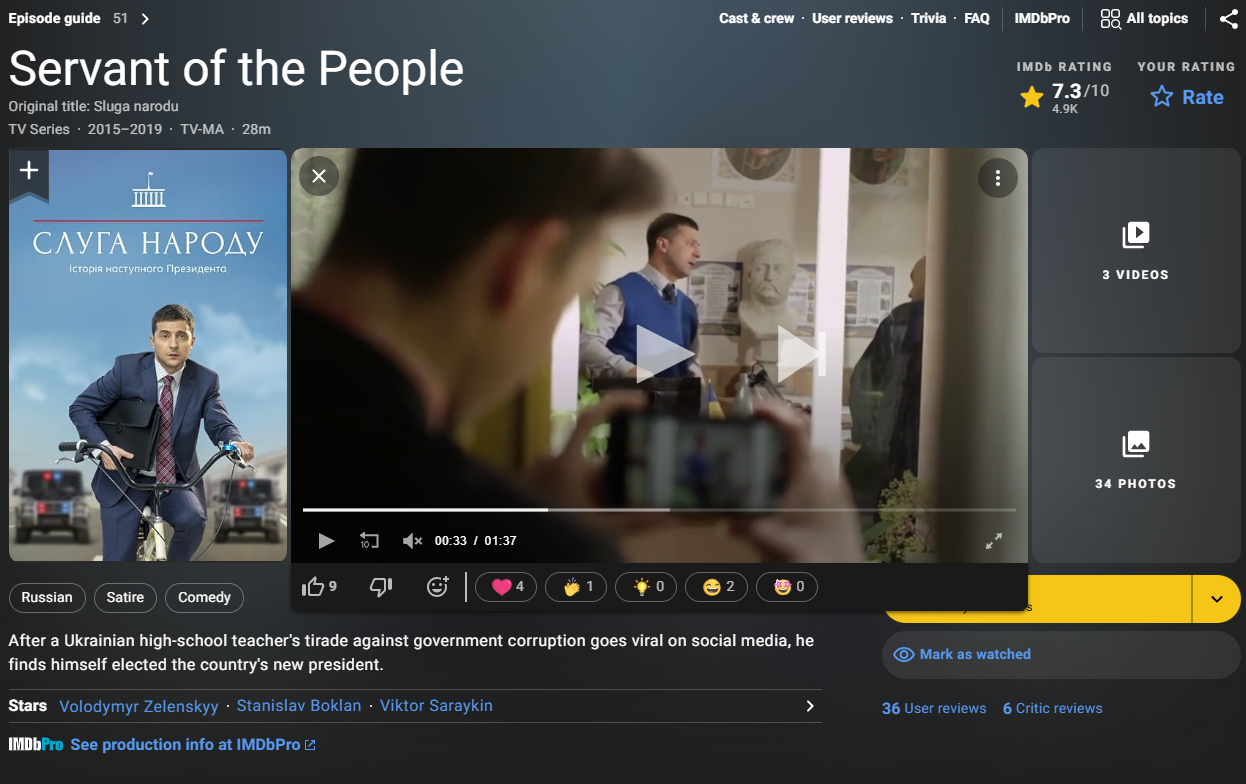Close the video player overlay

[x=319, y=177]
